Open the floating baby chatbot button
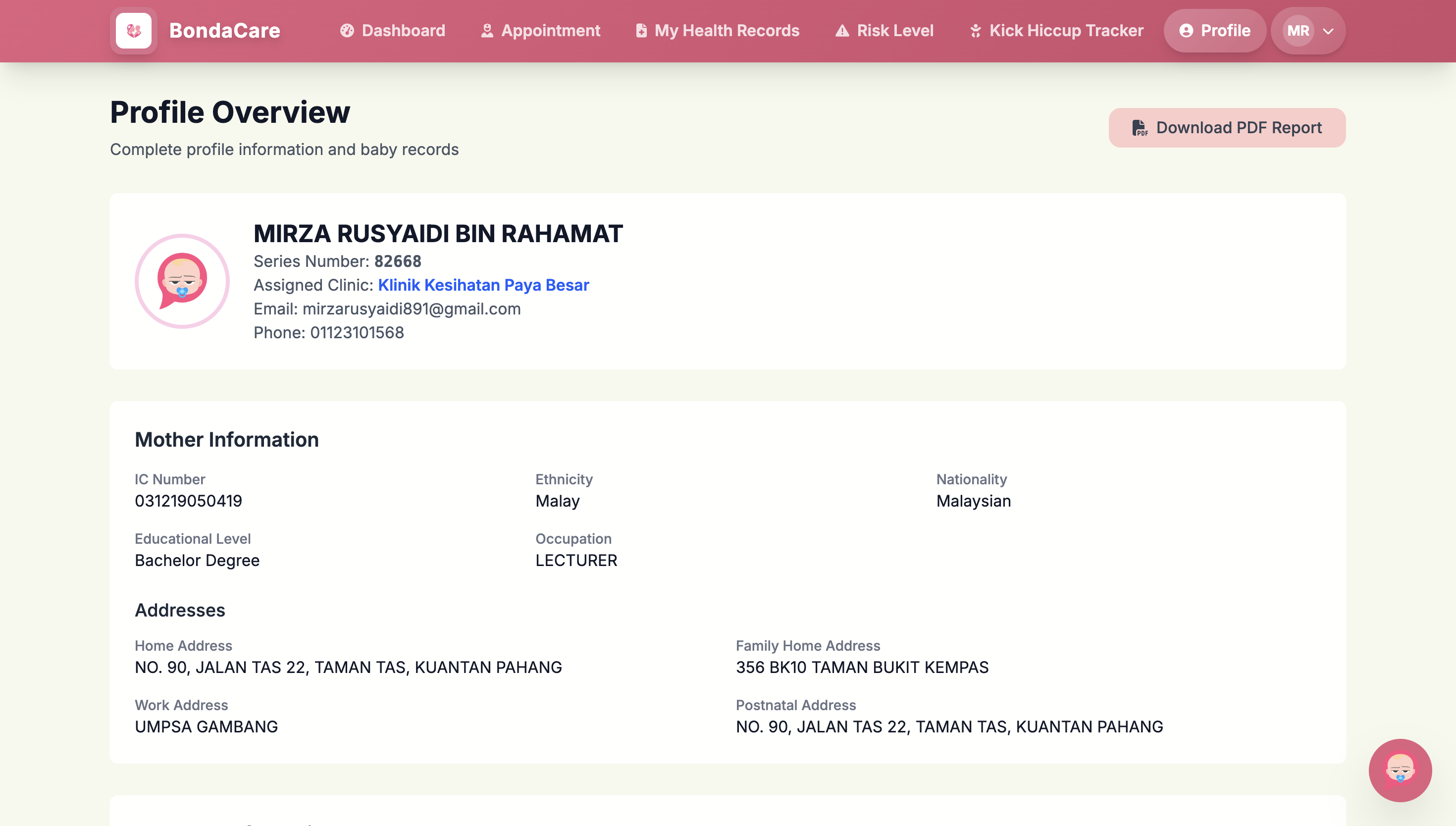 click(x=1400, y=770)
